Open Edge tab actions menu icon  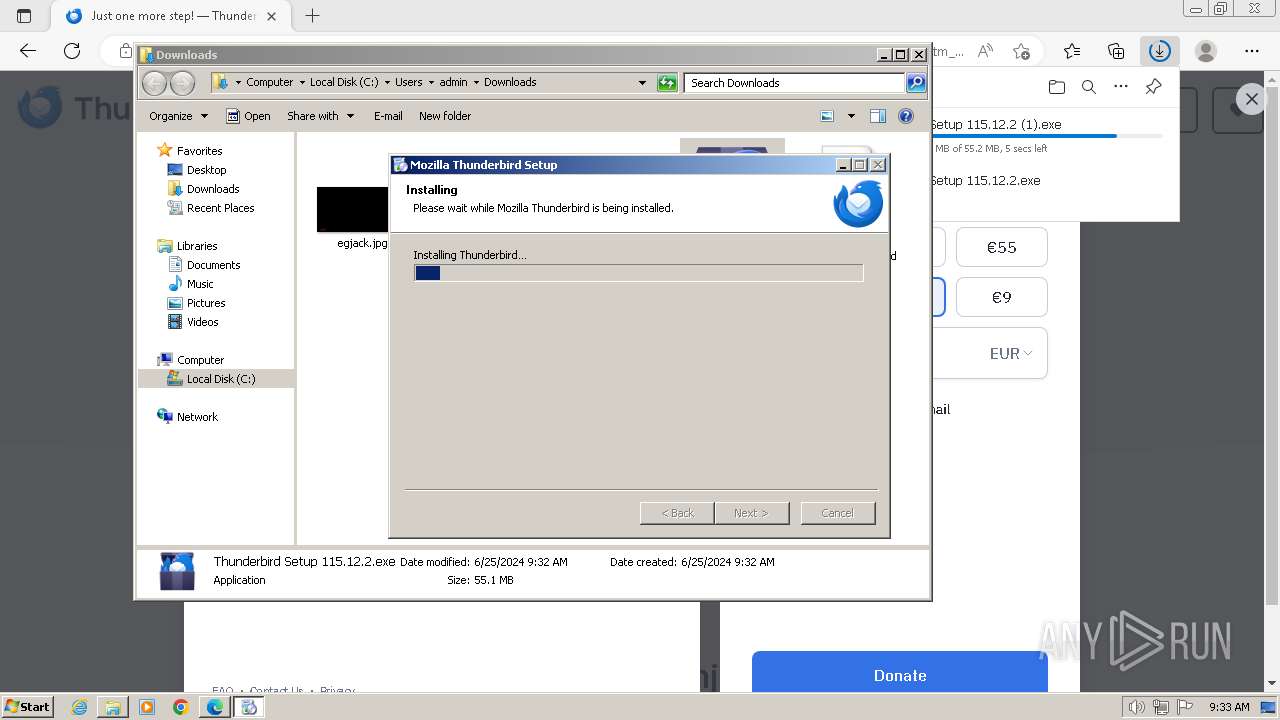coord(24,16)
